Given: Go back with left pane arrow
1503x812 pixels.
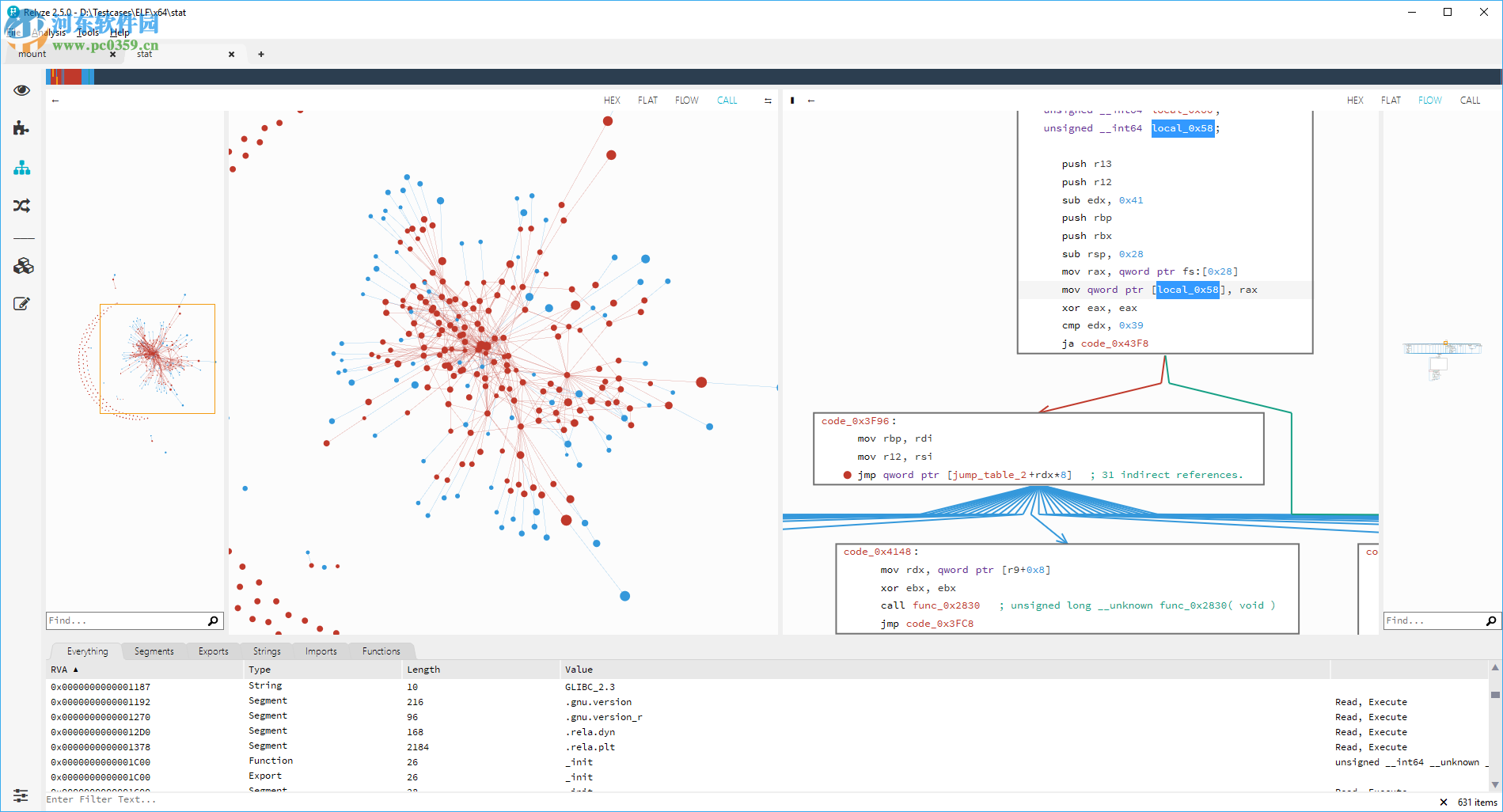Looking at the screenshot, I should click(55, 101).
